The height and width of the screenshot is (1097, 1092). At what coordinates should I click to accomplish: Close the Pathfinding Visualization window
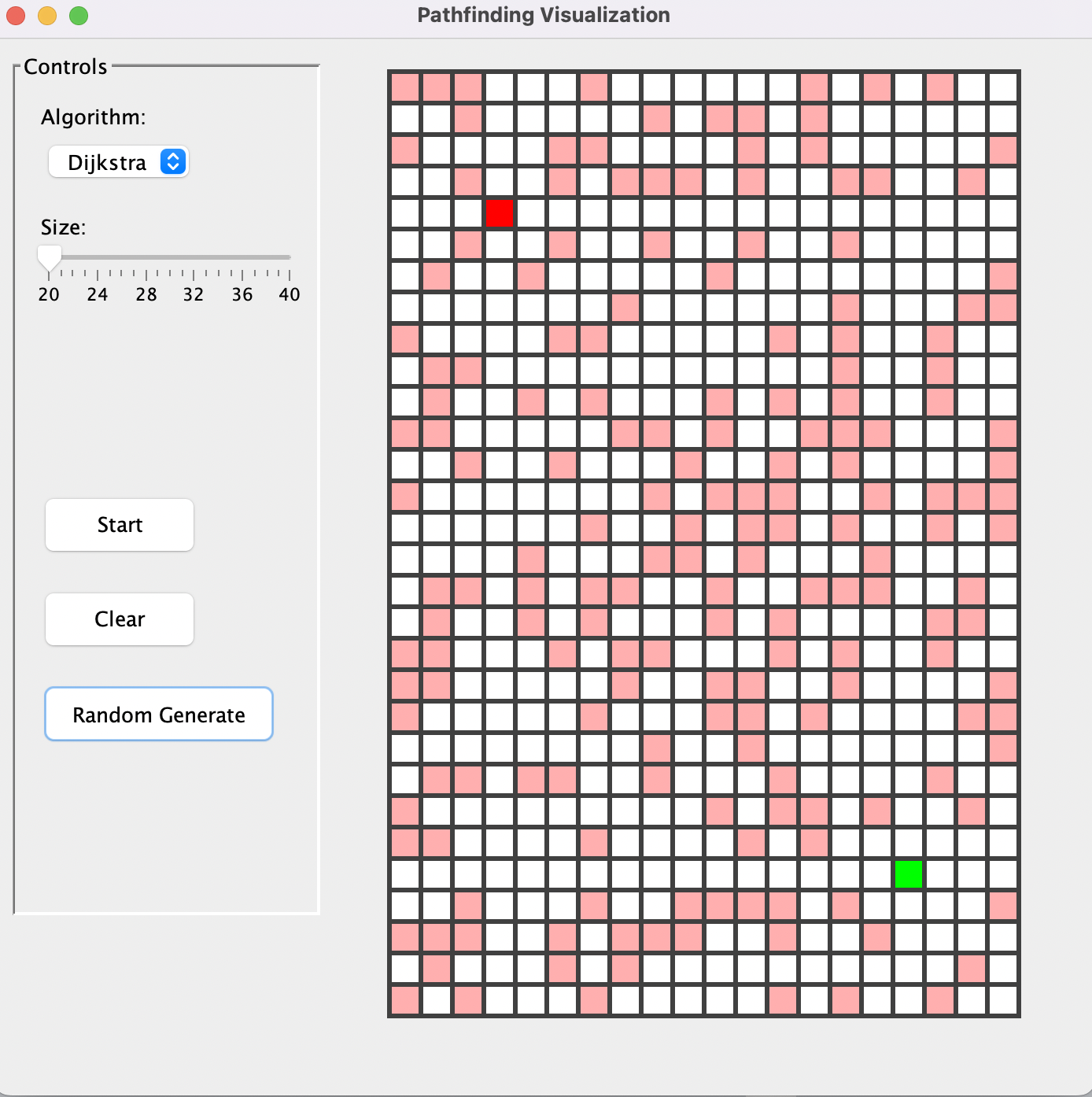coord(16,16)
